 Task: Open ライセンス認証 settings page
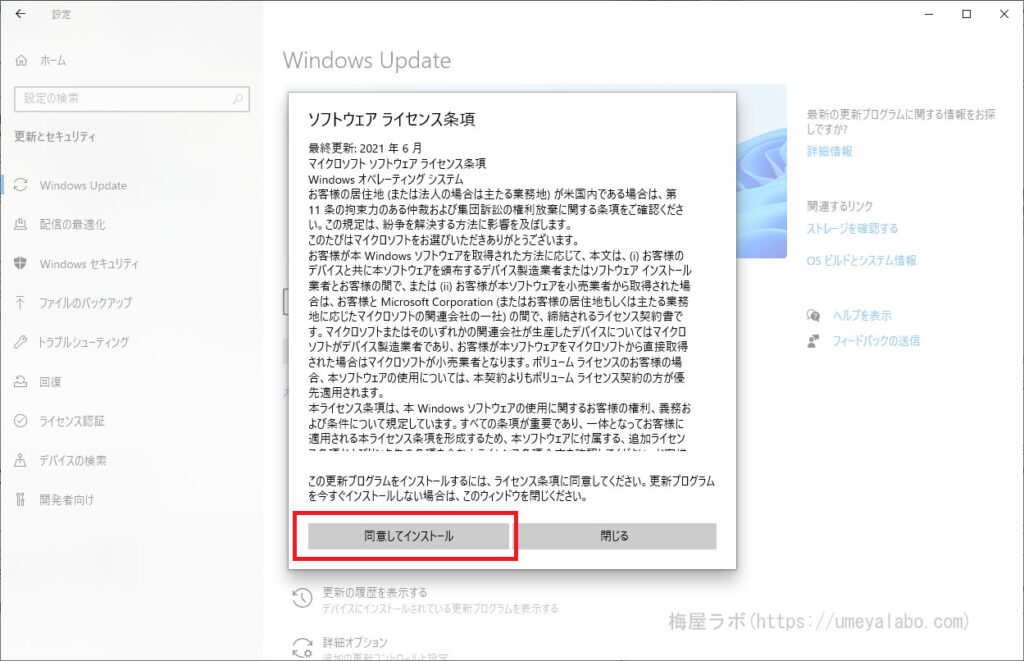[72, 421]
